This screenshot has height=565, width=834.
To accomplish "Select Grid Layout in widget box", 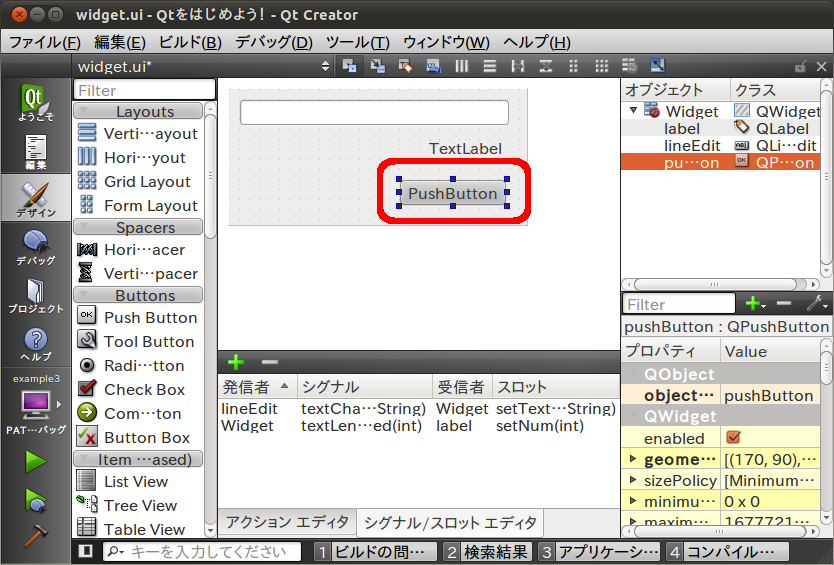I will coord(146,182).
